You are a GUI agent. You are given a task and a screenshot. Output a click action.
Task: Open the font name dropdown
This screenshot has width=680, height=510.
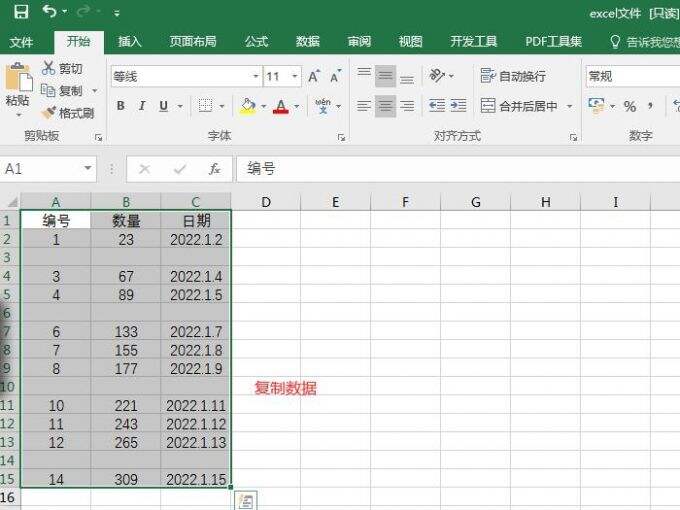point(255,76)
